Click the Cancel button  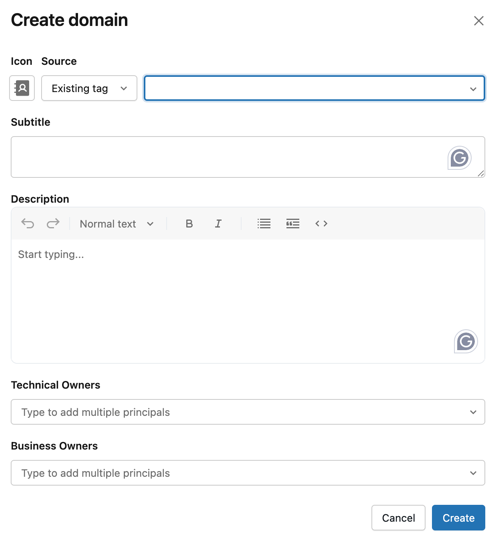coord(398,518)
